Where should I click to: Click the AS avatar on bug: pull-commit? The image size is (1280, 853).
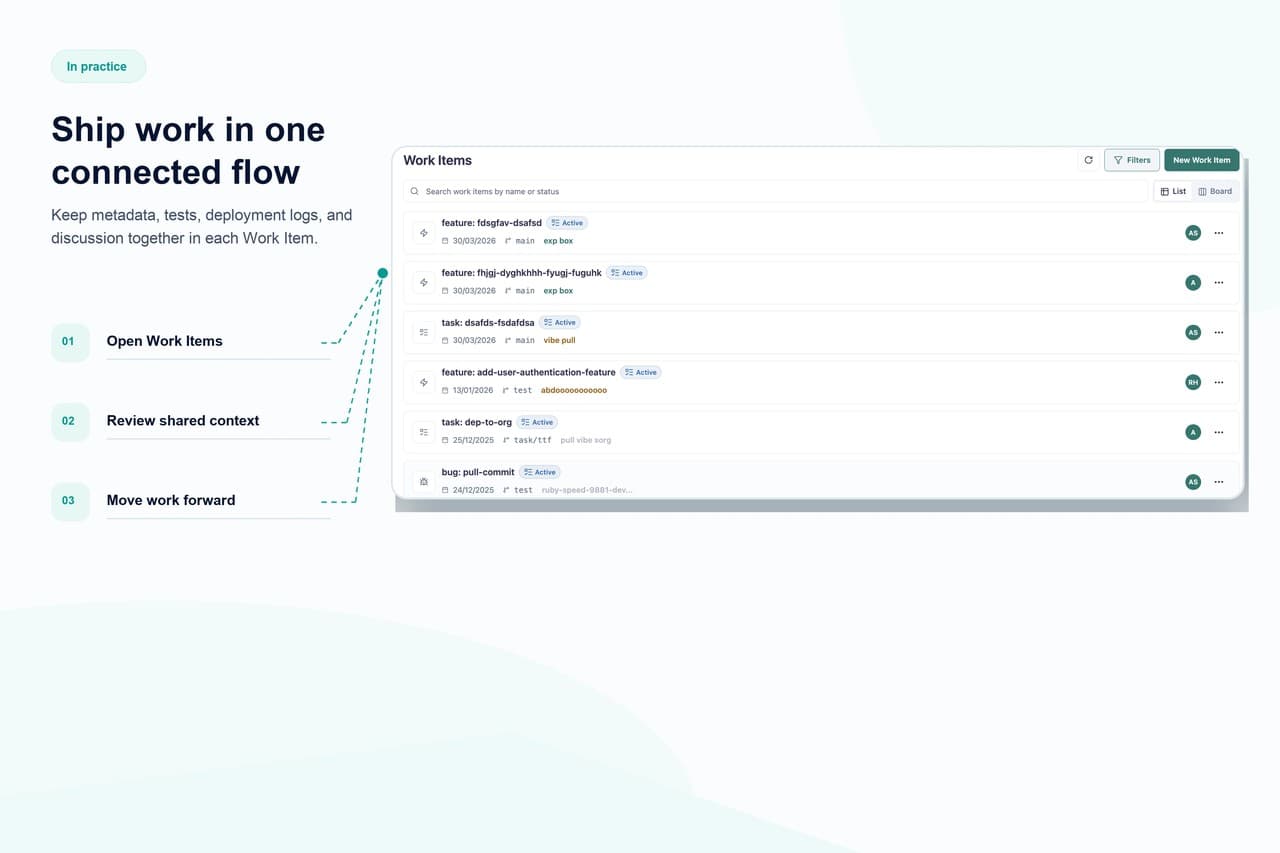click(1193, 482)
